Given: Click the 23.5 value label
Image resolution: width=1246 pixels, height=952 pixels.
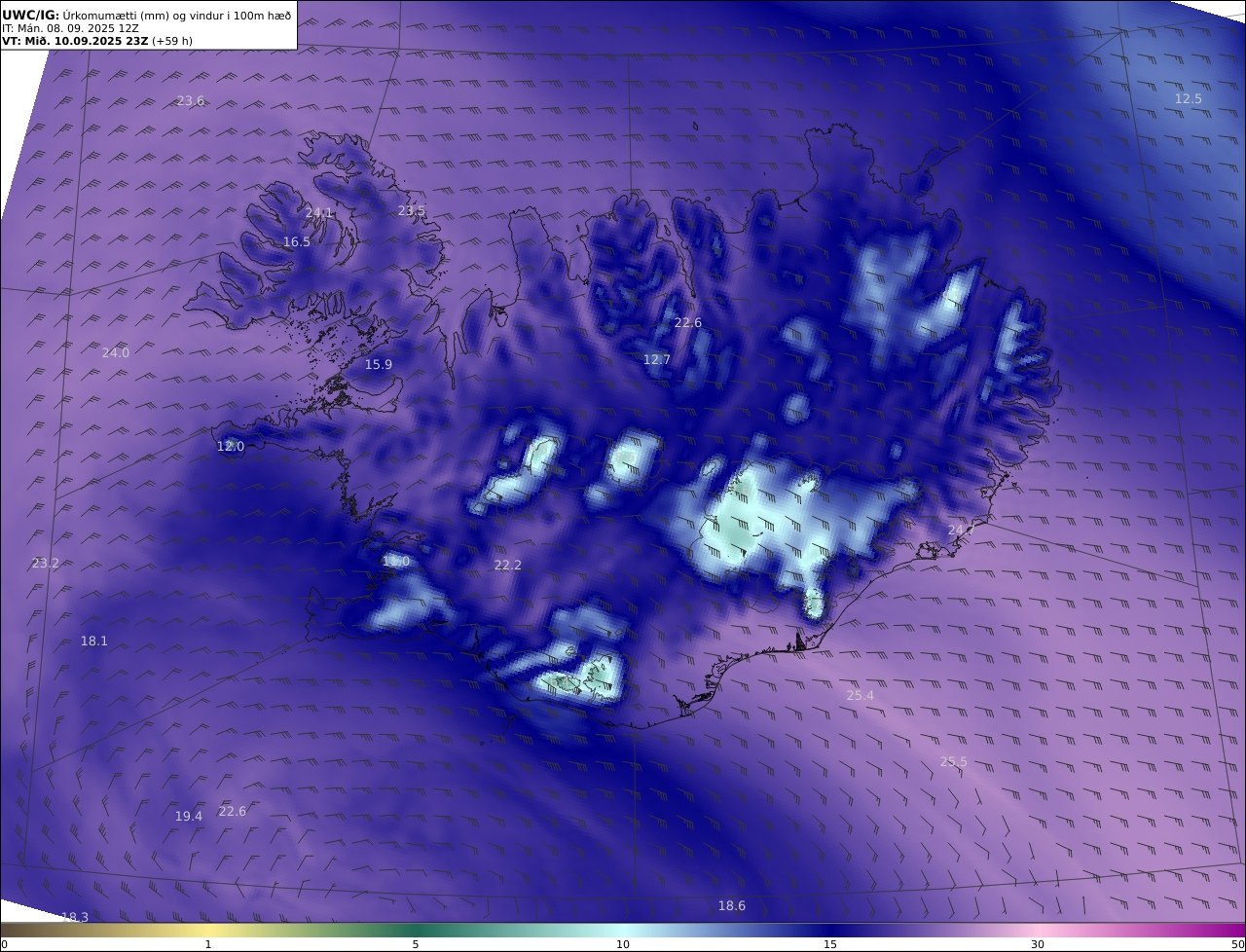Looking at the screenshot, I should 412,211.
